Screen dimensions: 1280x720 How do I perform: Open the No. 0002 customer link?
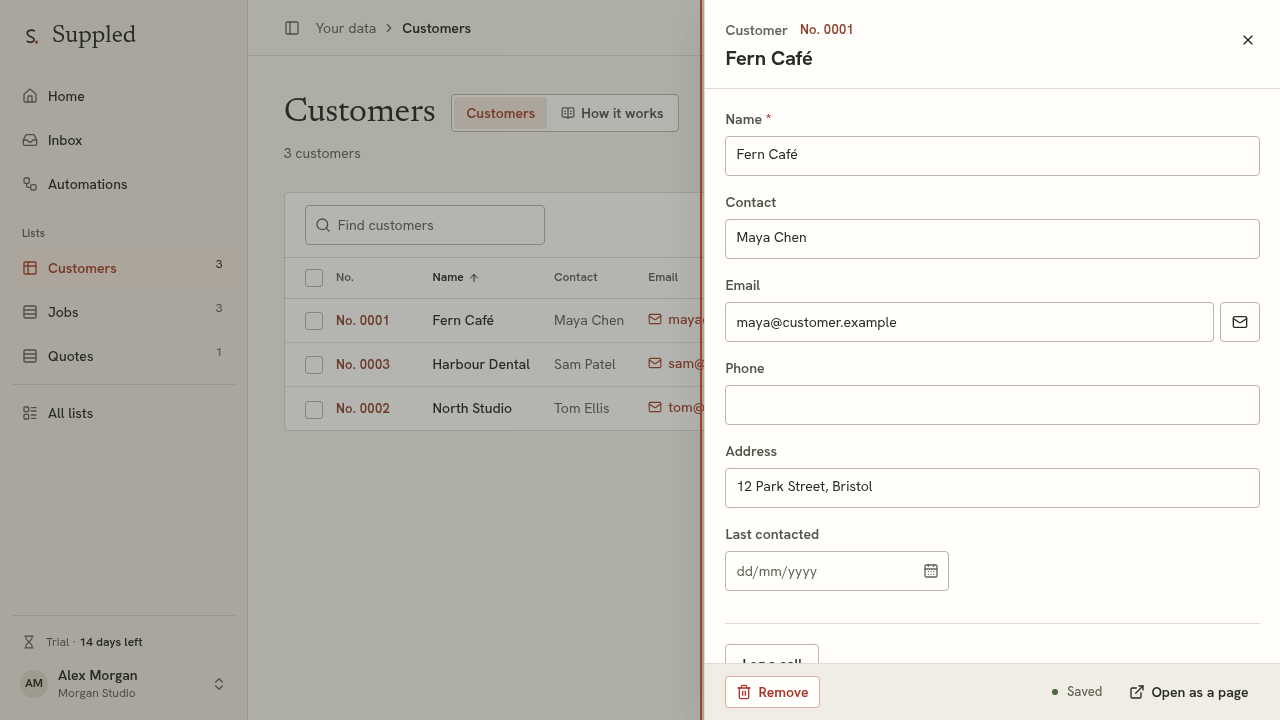click(x=363, y=408)
